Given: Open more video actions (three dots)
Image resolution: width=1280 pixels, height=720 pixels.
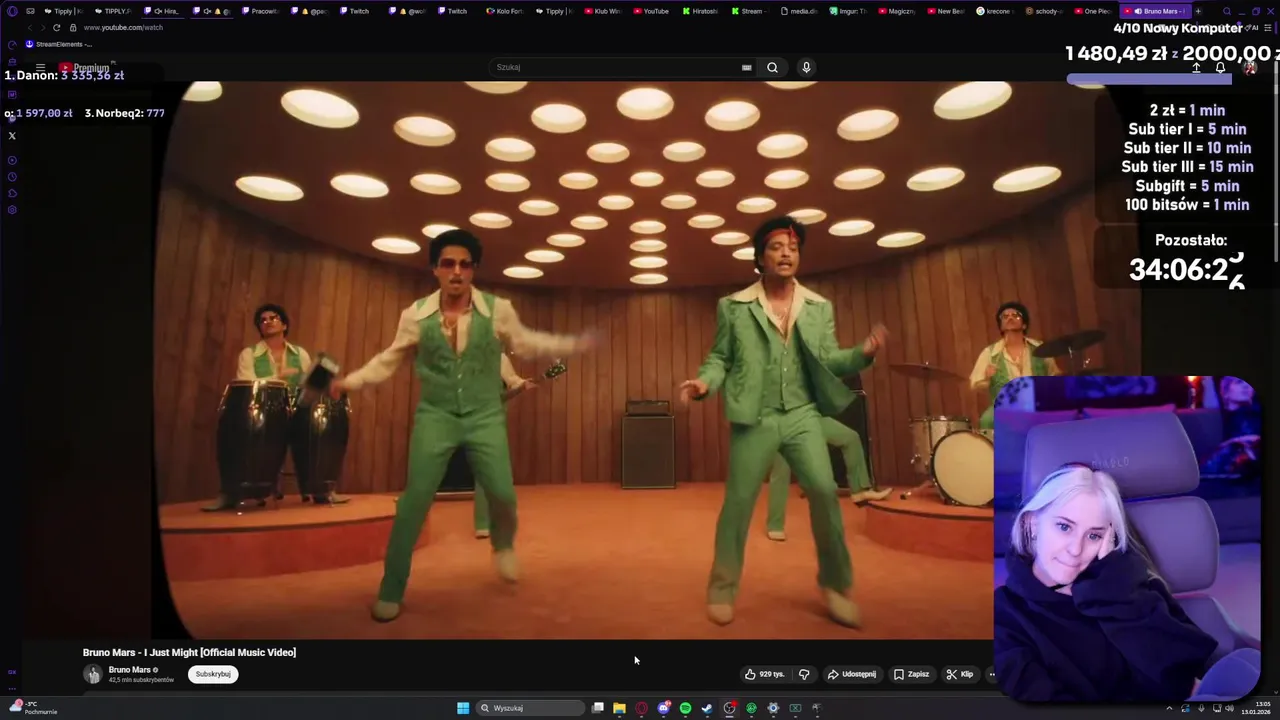Looking at the screenshot, I should pyautogui.click(x=992, y=674).
